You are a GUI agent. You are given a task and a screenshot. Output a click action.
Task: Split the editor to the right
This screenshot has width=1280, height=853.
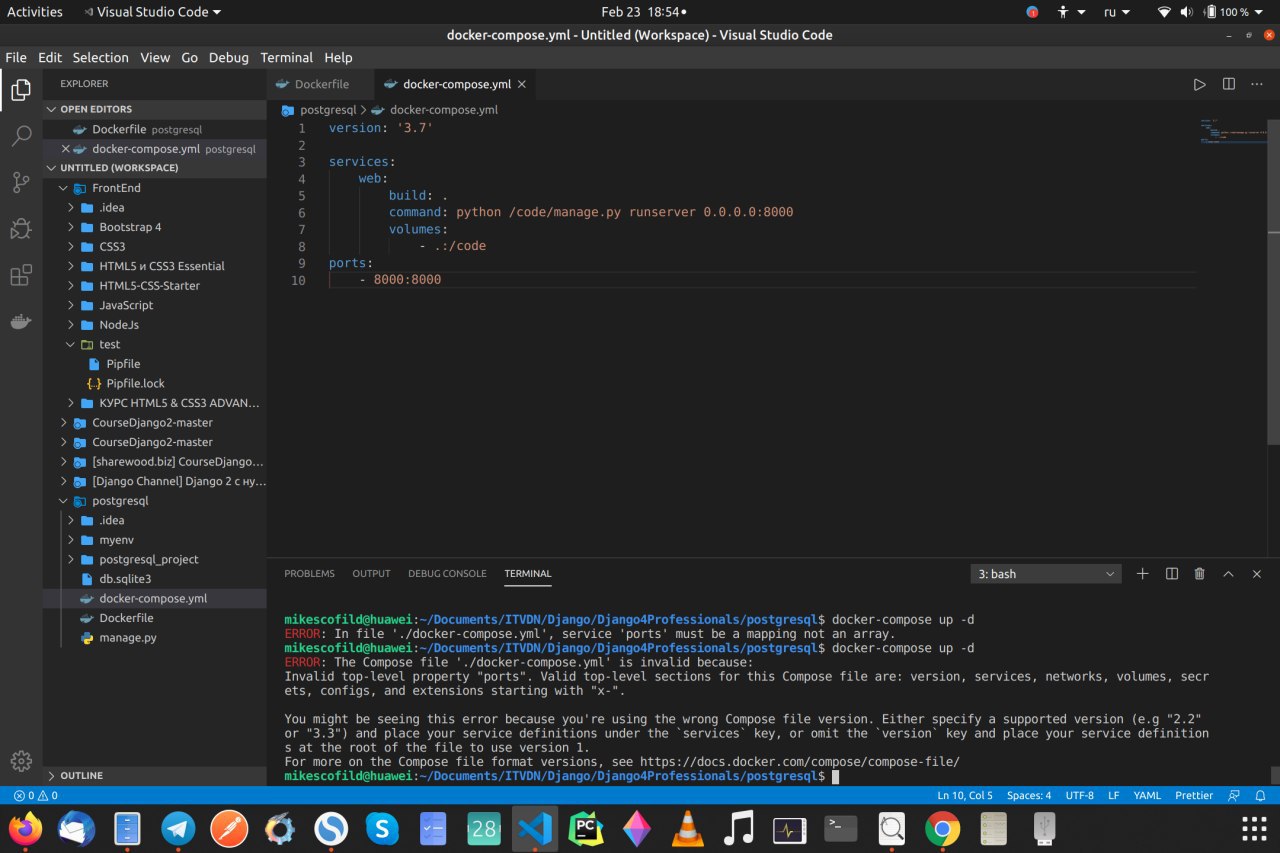coord(1229,84)
